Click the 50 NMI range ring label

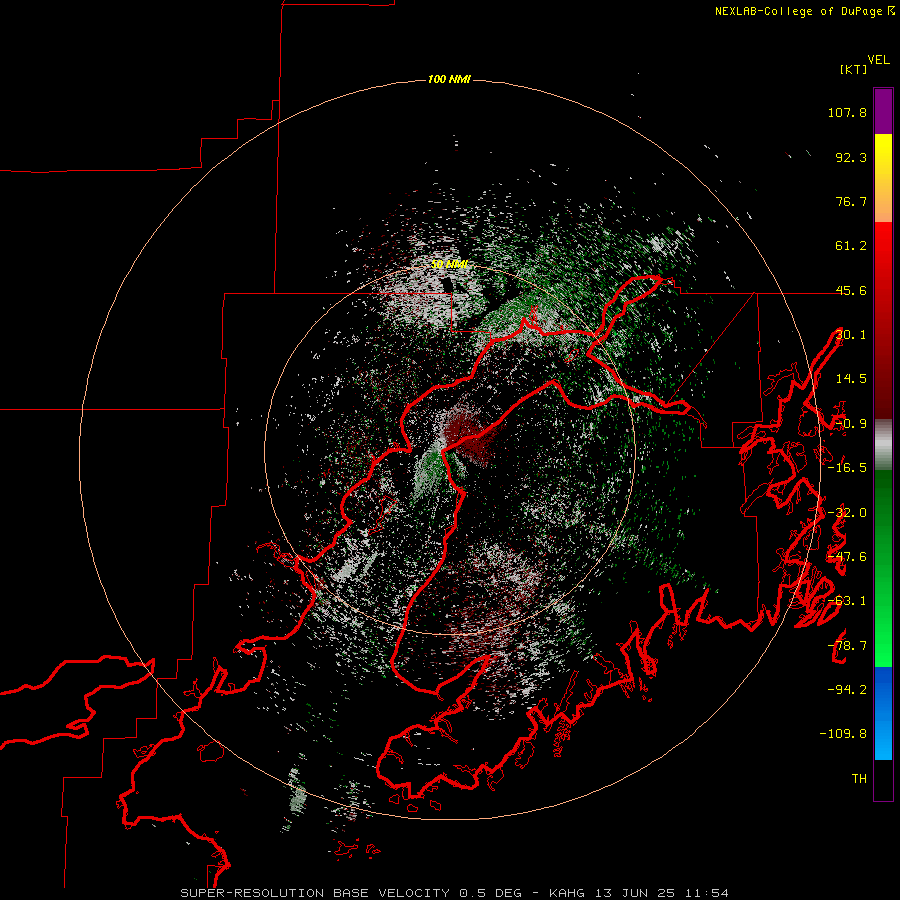coord(449,264)
